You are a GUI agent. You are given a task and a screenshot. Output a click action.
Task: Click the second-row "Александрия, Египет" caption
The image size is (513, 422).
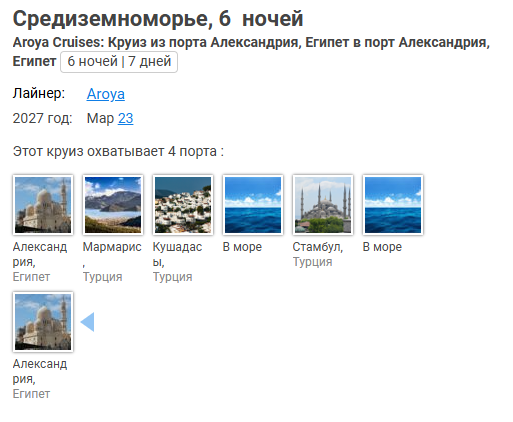[x=40, y=379]
